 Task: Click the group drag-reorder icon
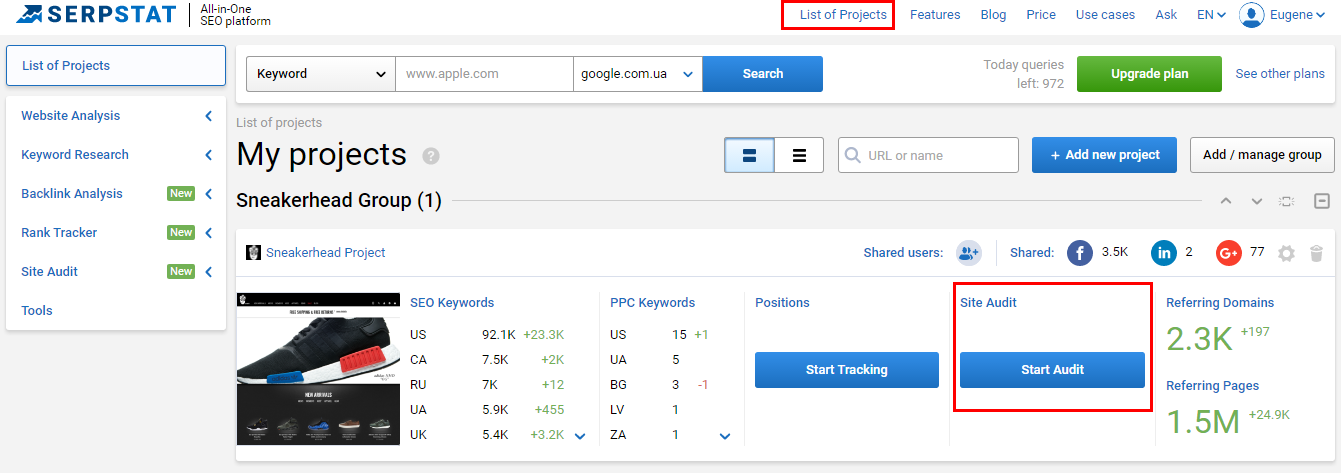click(x=1287, y=201)
